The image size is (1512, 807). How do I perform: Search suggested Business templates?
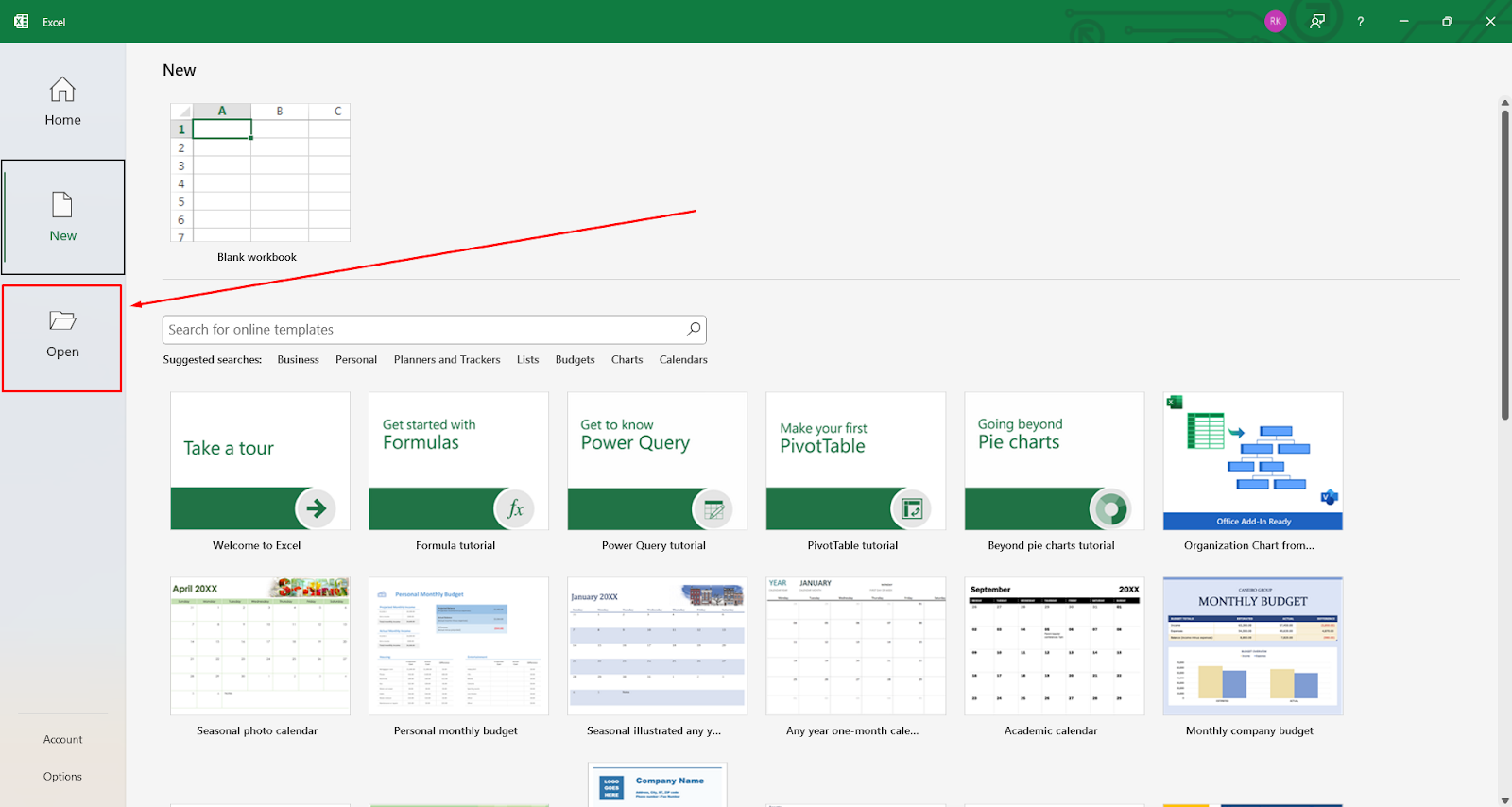pos(298,359)
